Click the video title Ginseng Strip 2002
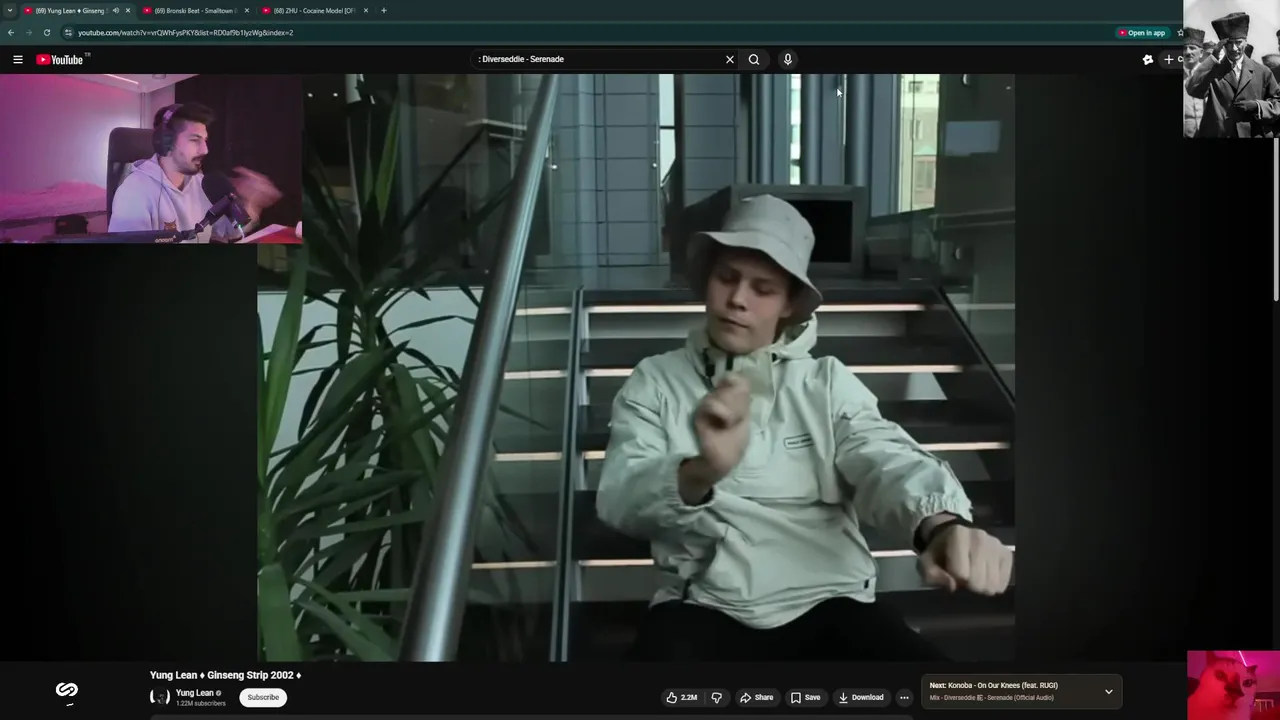Viewport: 1280px width, 720px height. (x=225, y=676)
